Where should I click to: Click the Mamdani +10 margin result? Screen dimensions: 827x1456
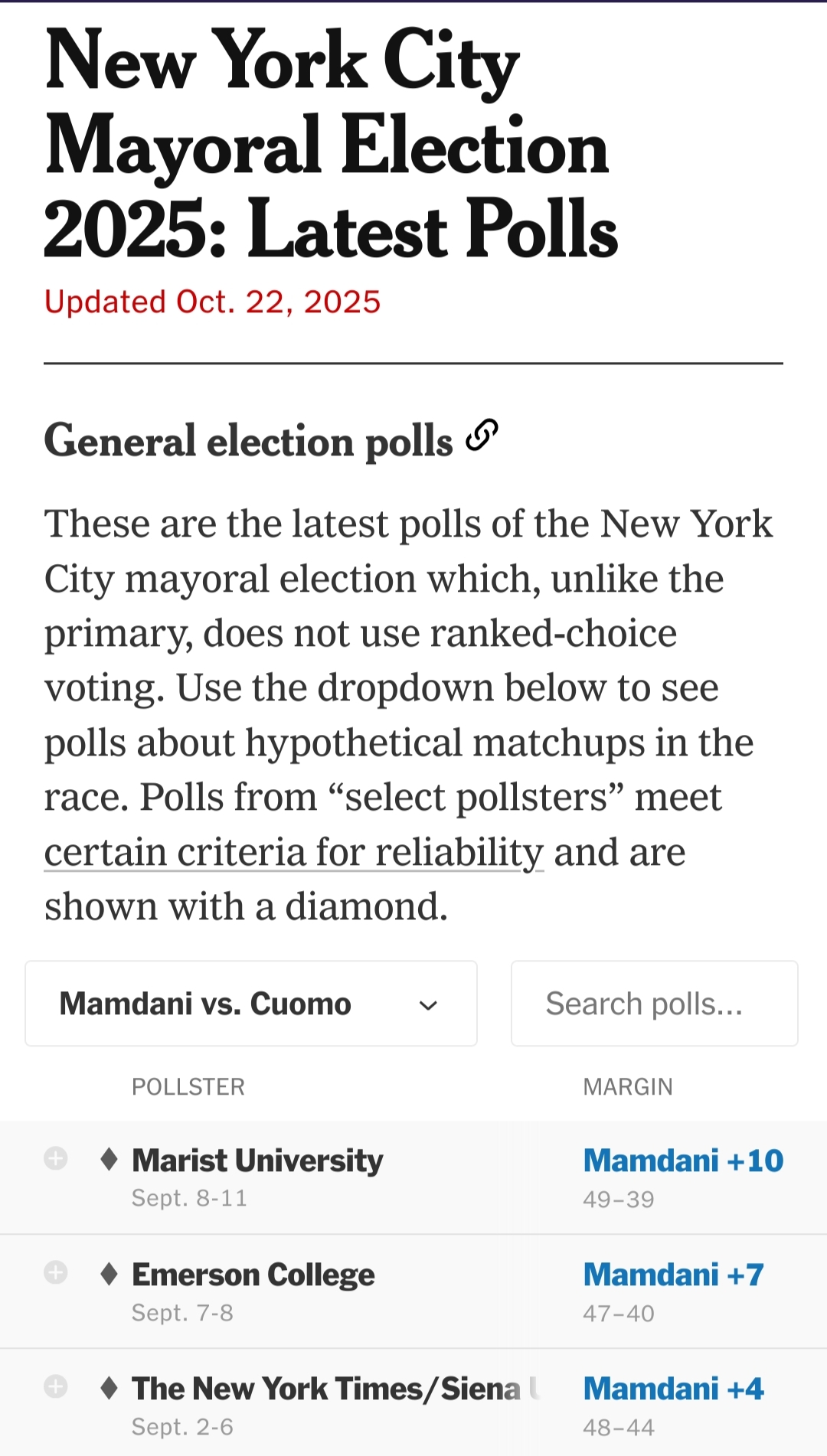(683, 1161)
